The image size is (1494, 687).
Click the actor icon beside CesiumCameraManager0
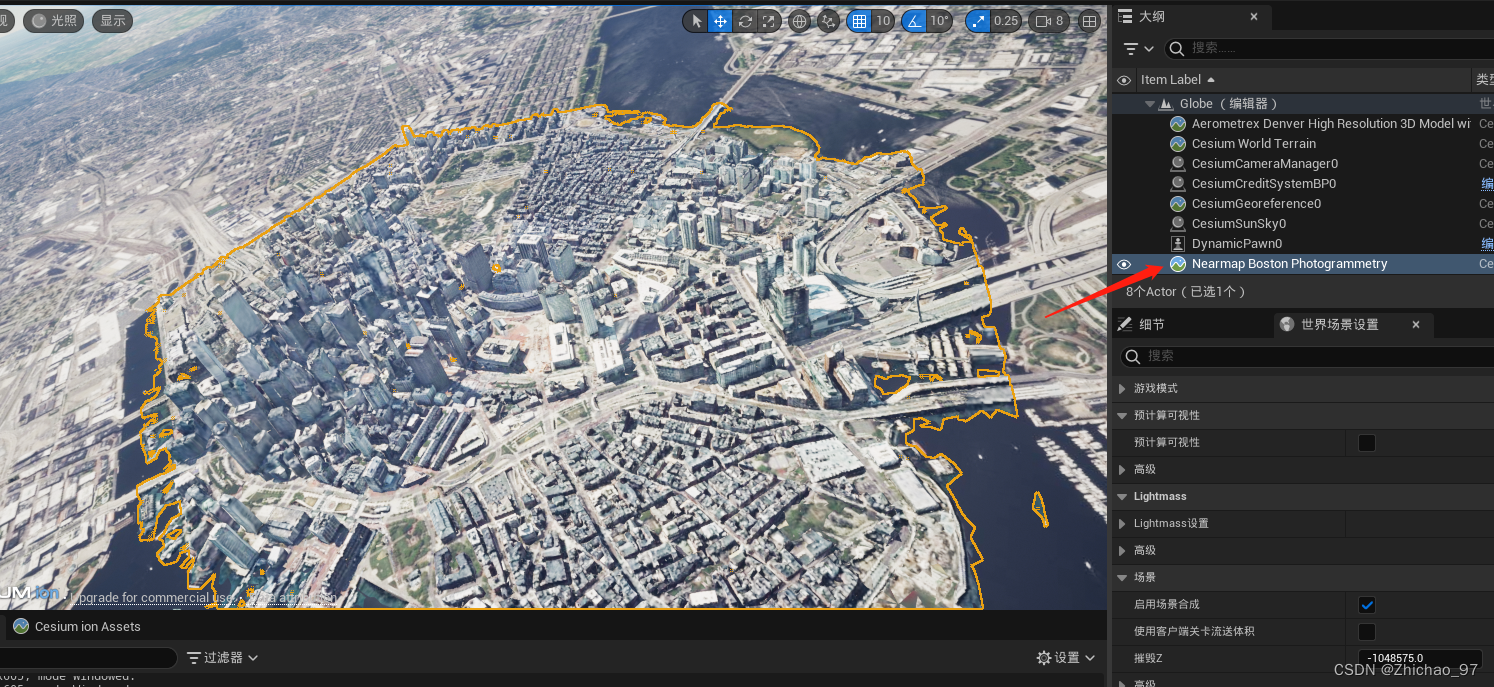(x=1178, y=164)
